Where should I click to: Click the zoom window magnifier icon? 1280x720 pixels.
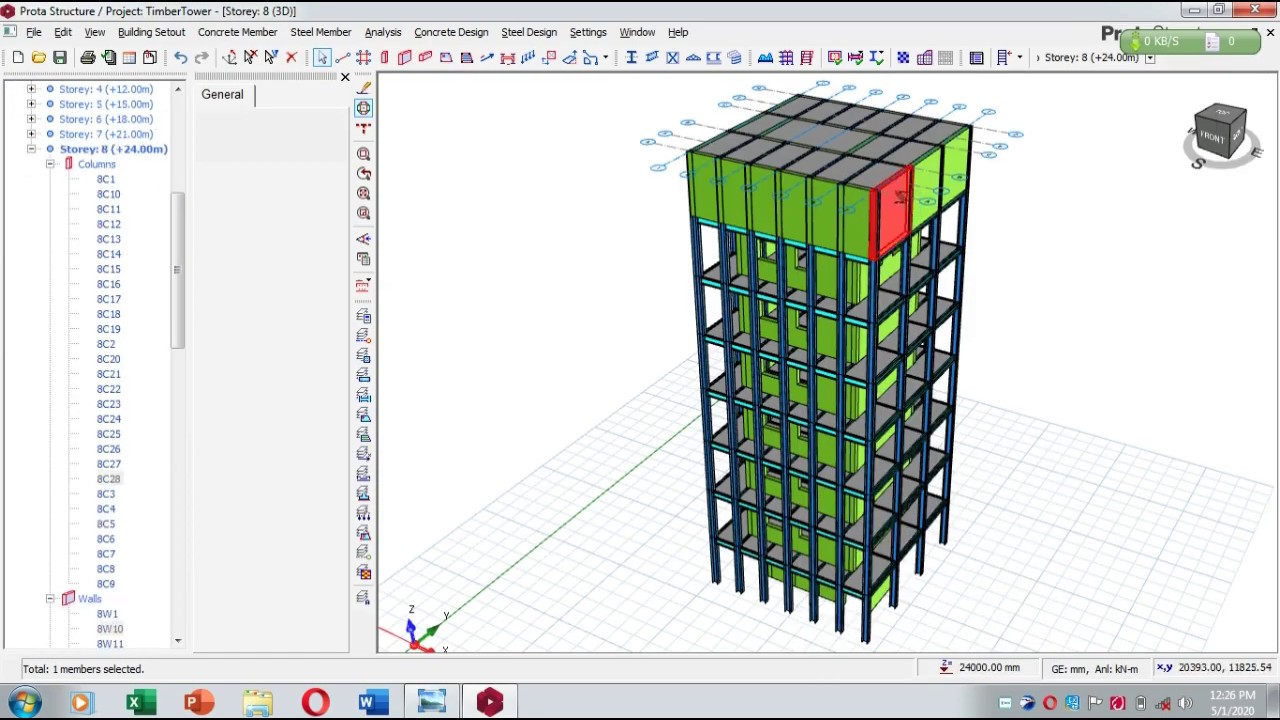point(364,154)
